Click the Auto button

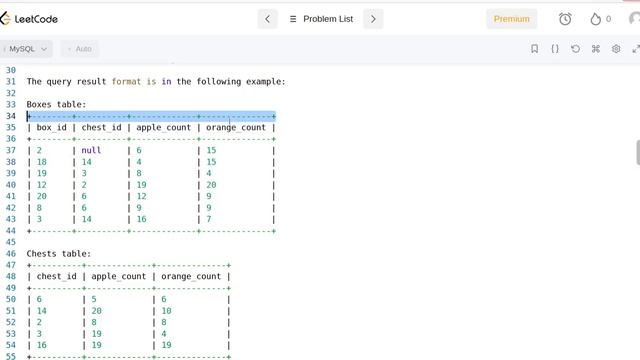(80, 49)
